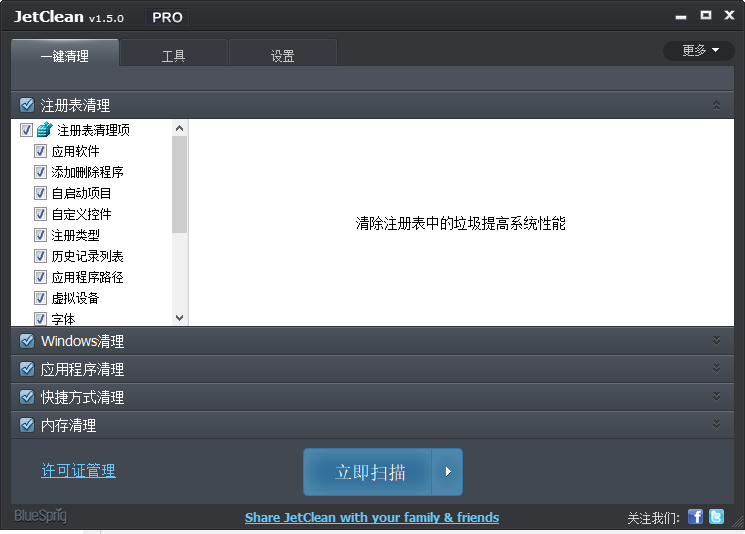Click the scan options arrow beside 立即扫描
Image resolution: width=745 pixels, height=534 pixels.
(x=448, y=472)
